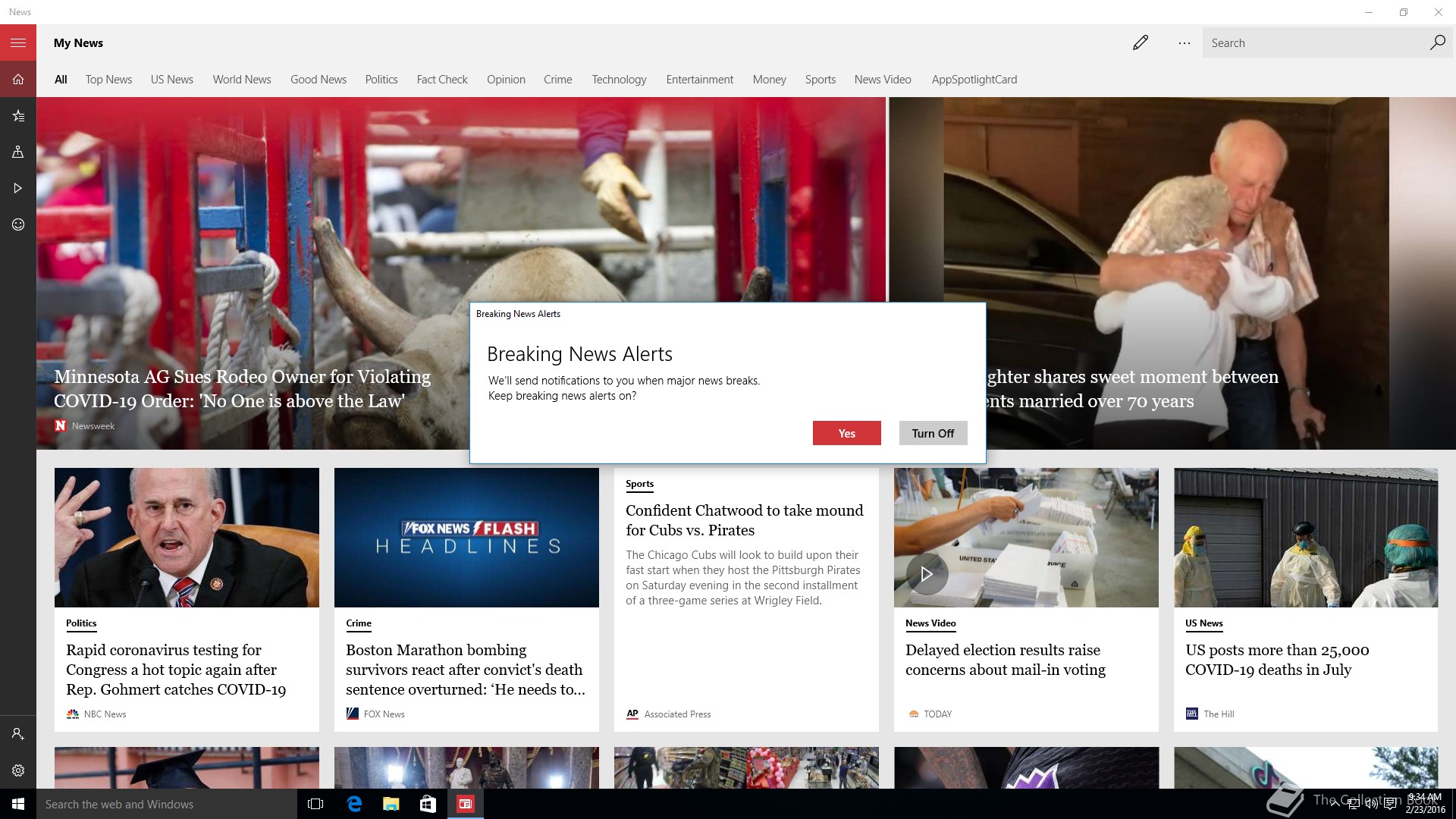The width and height of the screenshot is (1456, 819).
Task: Open the hamburger navigation menu
Action: click(x=18, y=42)
